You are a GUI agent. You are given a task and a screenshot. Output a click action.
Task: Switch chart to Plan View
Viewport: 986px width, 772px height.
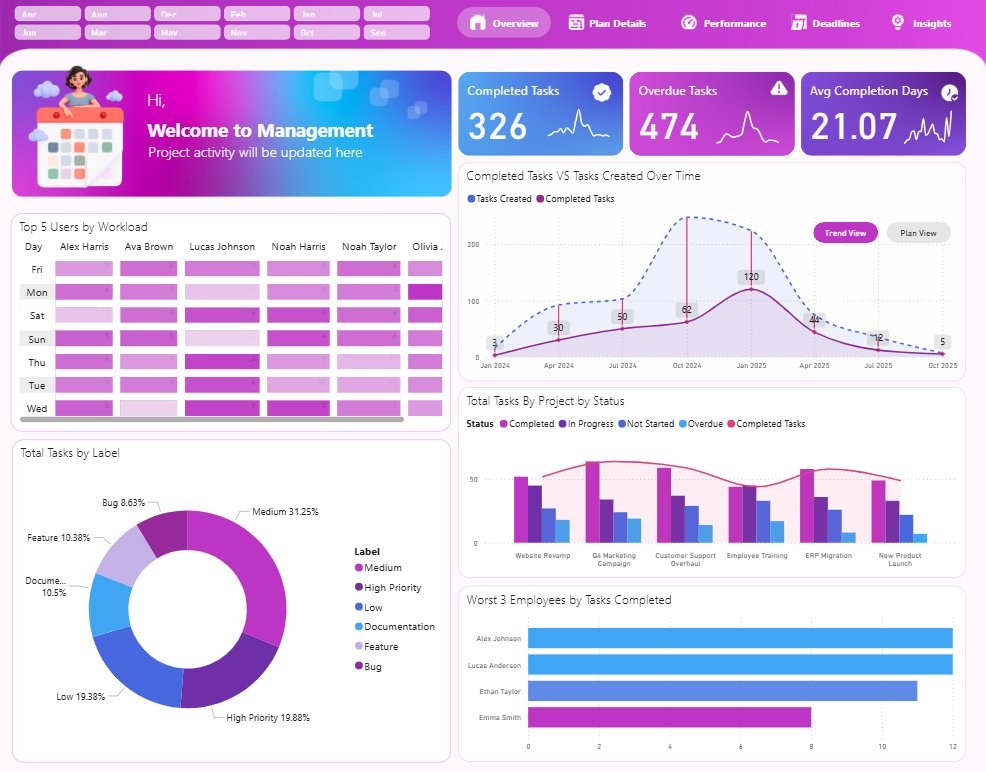(x=918, y=233)
